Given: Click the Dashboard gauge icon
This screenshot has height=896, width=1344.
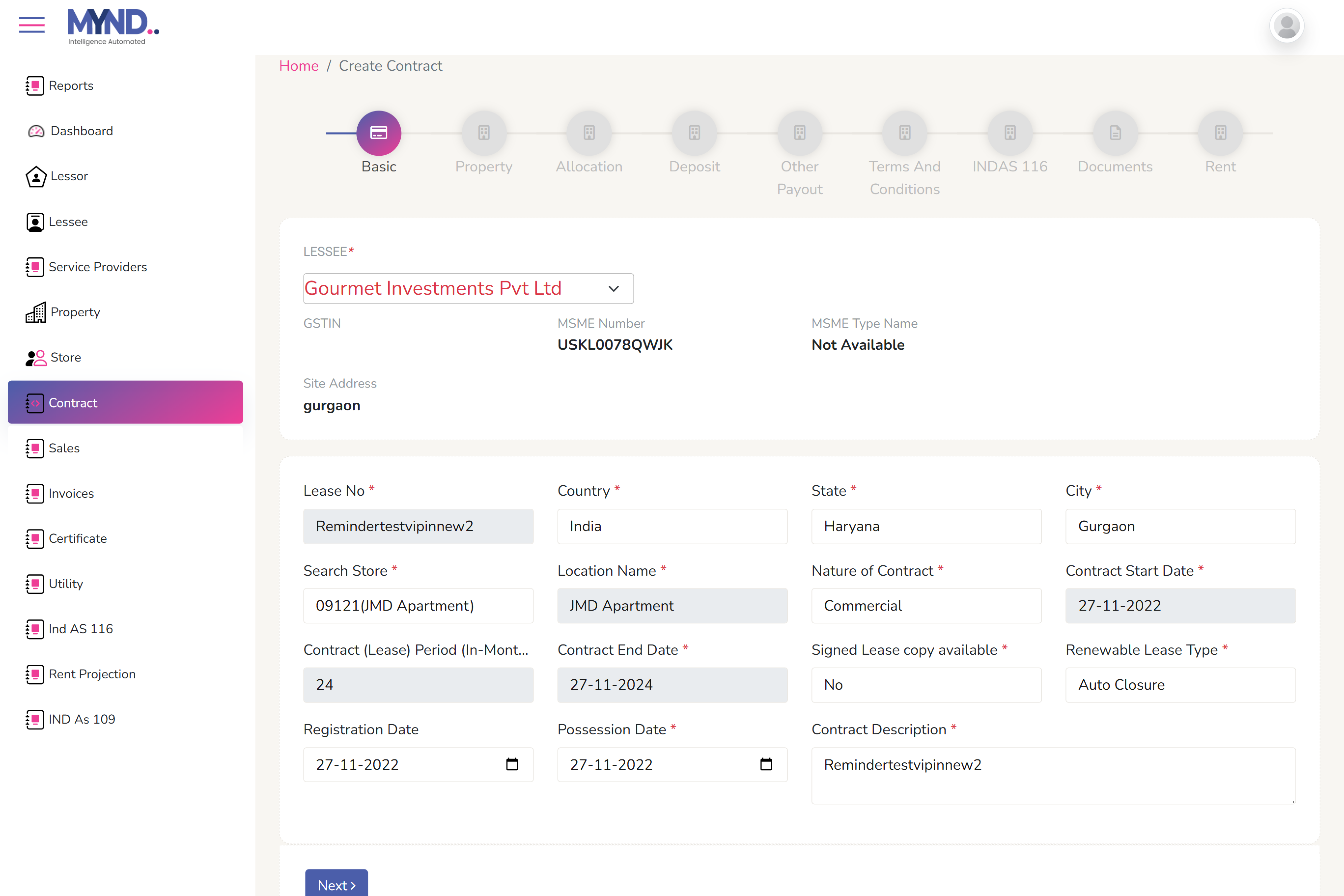Looking at the screenshot, I should 36,131.
